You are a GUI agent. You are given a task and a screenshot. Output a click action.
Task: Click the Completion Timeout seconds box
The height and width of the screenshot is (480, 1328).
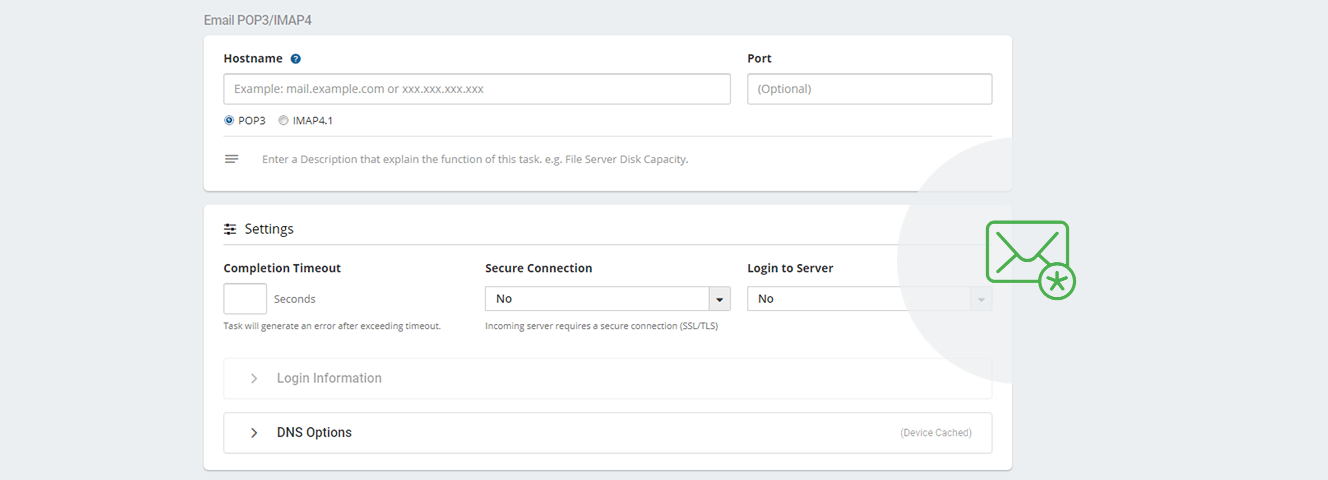tap(245, 299)
